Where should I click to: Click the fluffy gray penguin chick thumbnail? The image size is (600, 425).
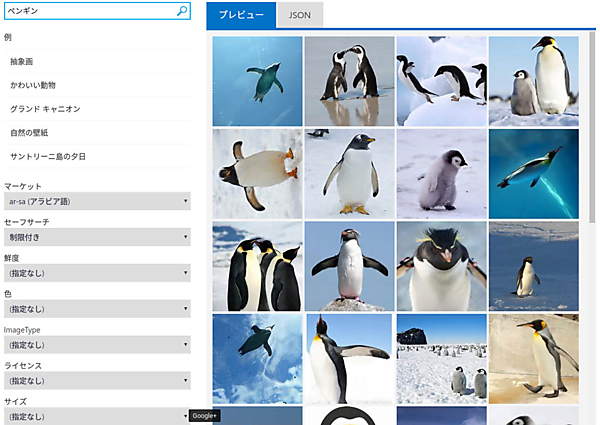click(x=441, y=173)
